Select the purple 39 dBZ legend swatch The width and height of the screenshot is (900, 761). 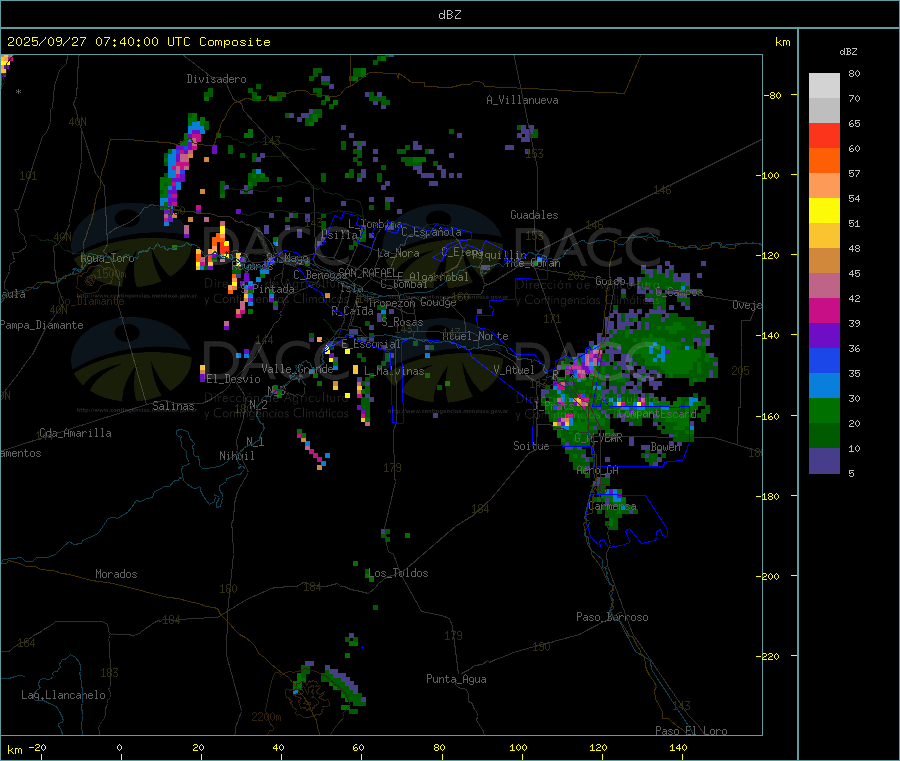pyautogui.click(x=824, y=335)
